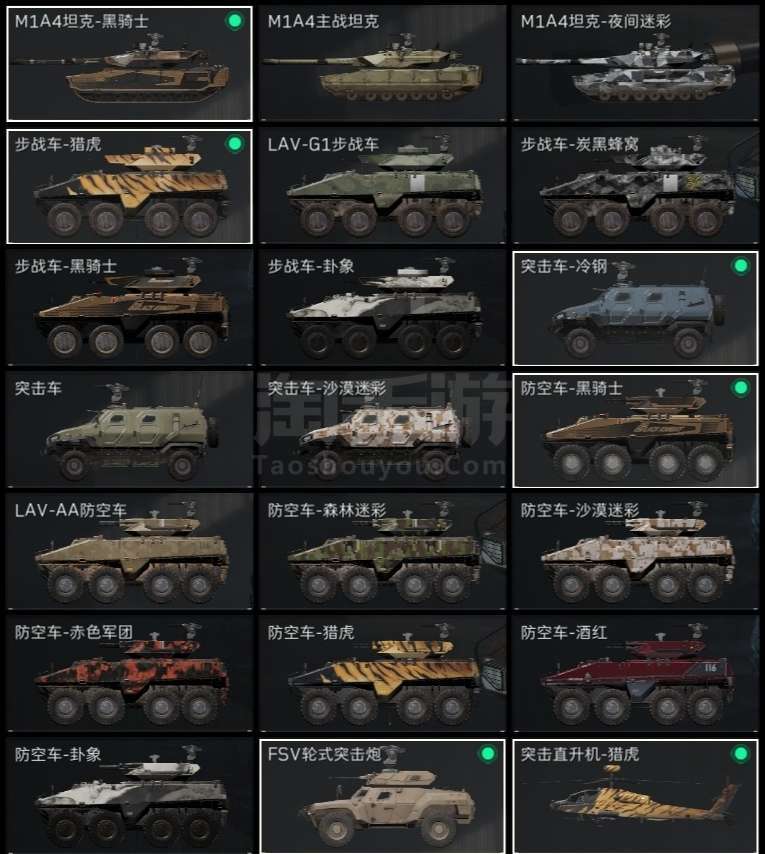Select the M1A4主战坦克 default tank skin
765x854 pixels.
[x=382, y=64]
